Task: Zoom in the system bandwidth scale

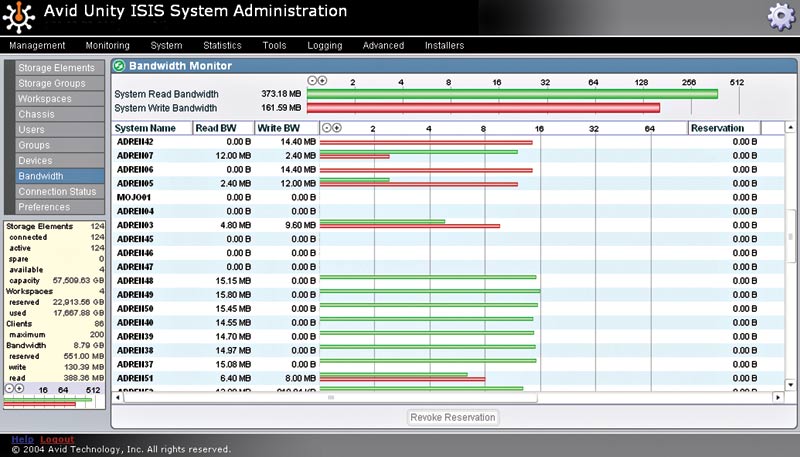Action: [x=322, y=81]
